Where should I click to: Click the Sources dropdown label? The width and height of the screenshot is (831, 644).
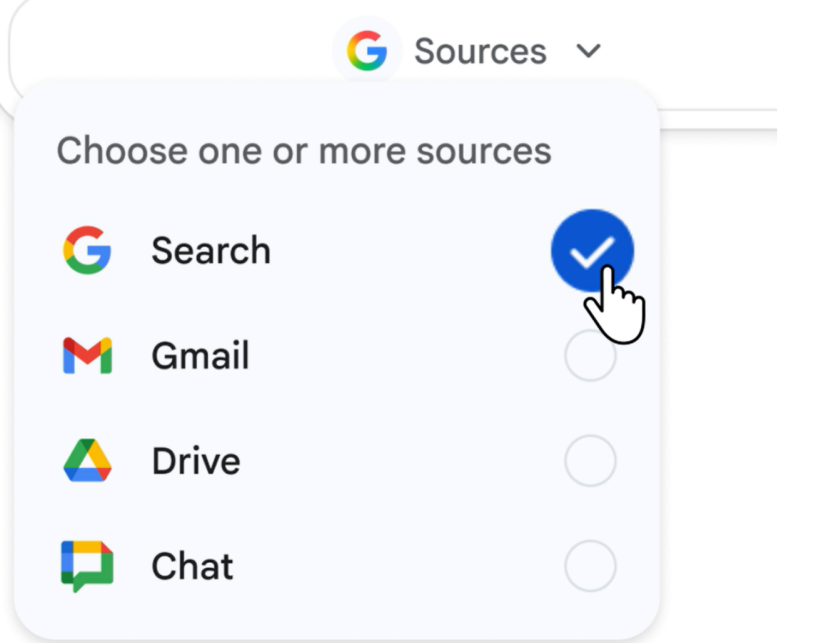tap(480, 51)
